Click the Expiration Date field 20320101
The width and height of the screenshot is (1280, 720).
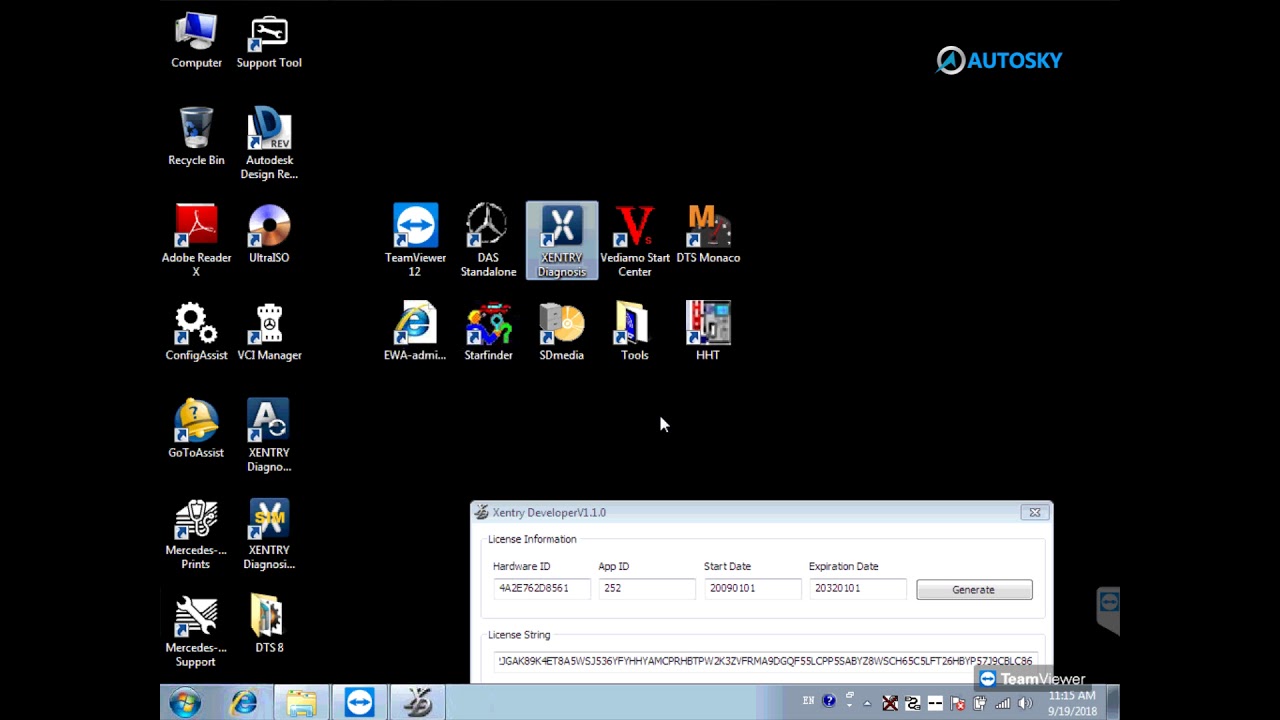coord(857,588)
